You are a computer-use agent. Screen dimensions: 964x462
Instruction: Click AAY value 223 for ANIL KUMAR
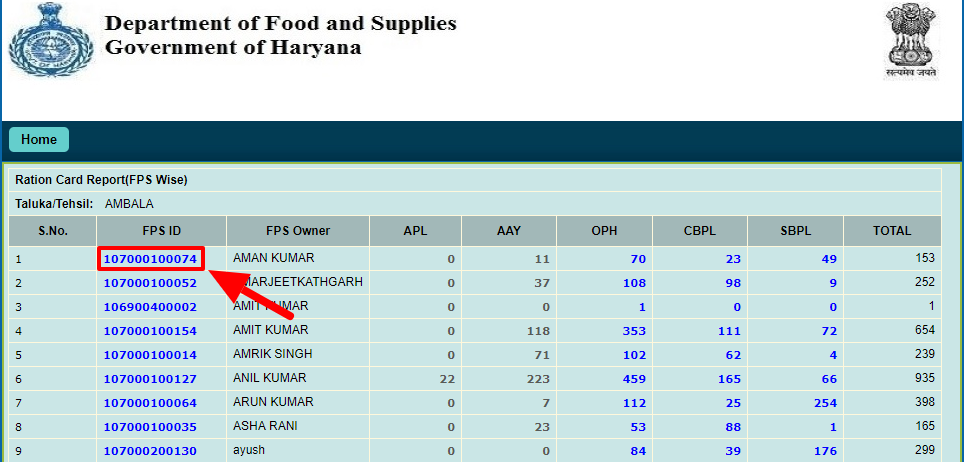pos(539,380)
